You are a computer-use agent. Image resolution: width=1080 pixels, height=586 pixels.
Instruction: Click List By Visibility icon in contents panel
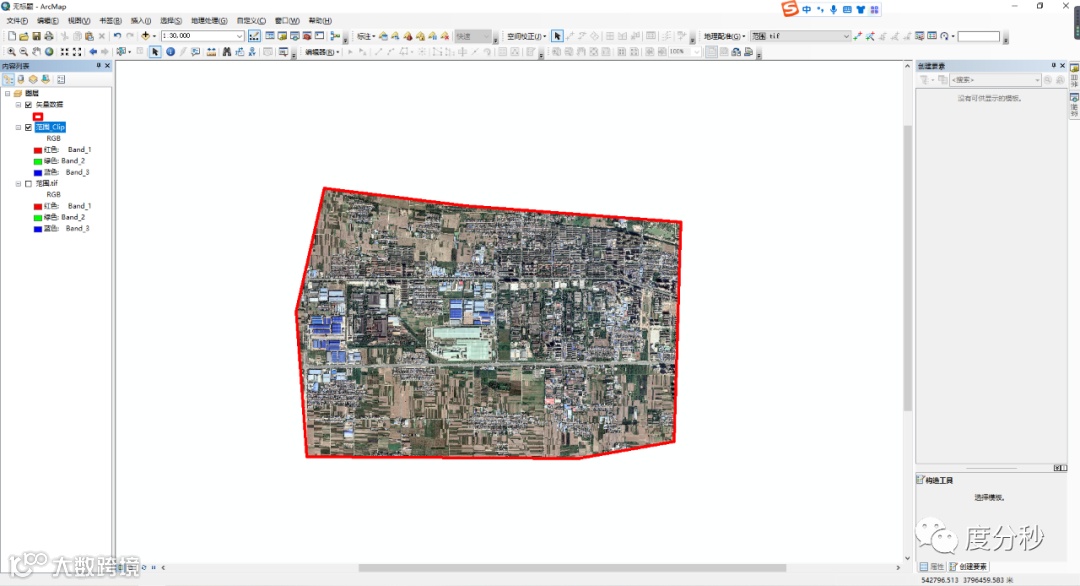[x=33, y=79]
